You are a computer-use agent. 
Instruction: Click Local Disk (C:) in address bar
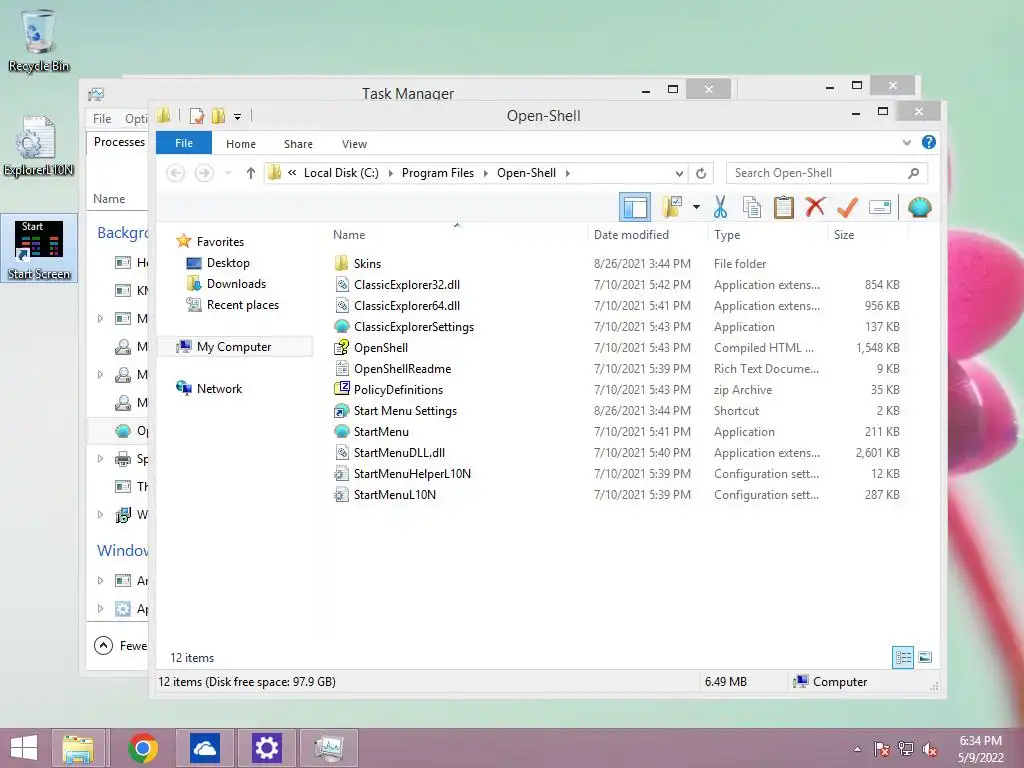pos(341,173)
